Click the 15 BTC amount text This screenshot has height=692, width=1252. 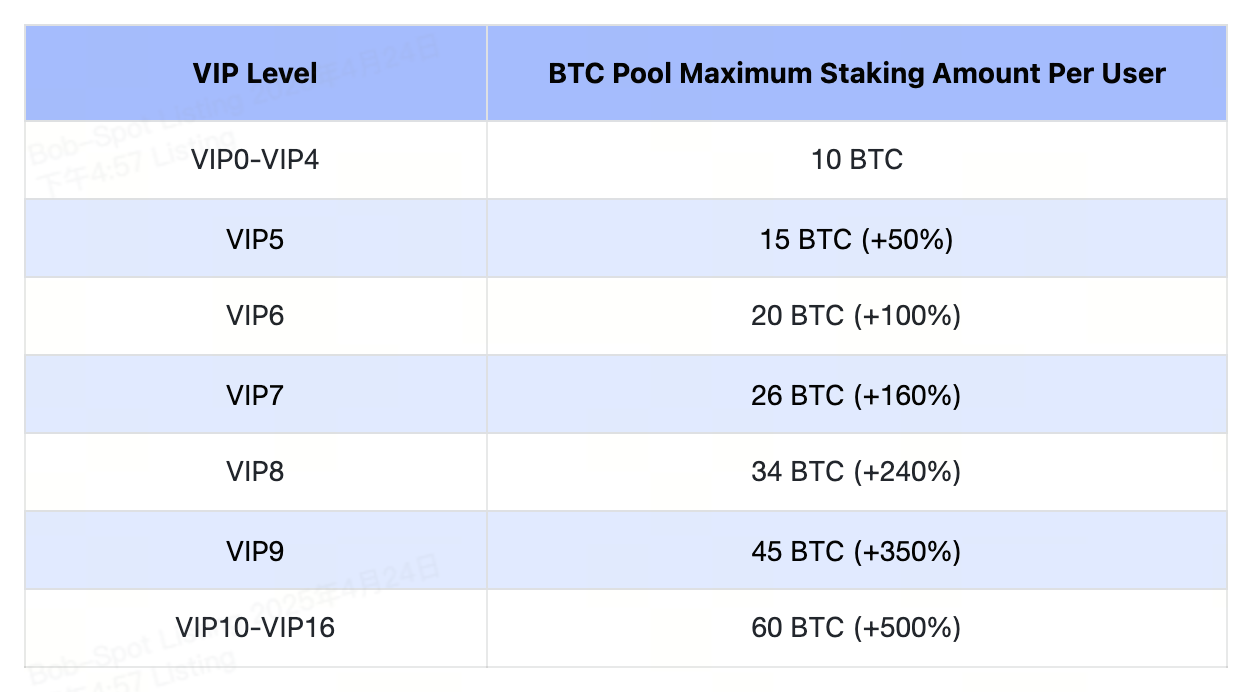coord(805,238)
